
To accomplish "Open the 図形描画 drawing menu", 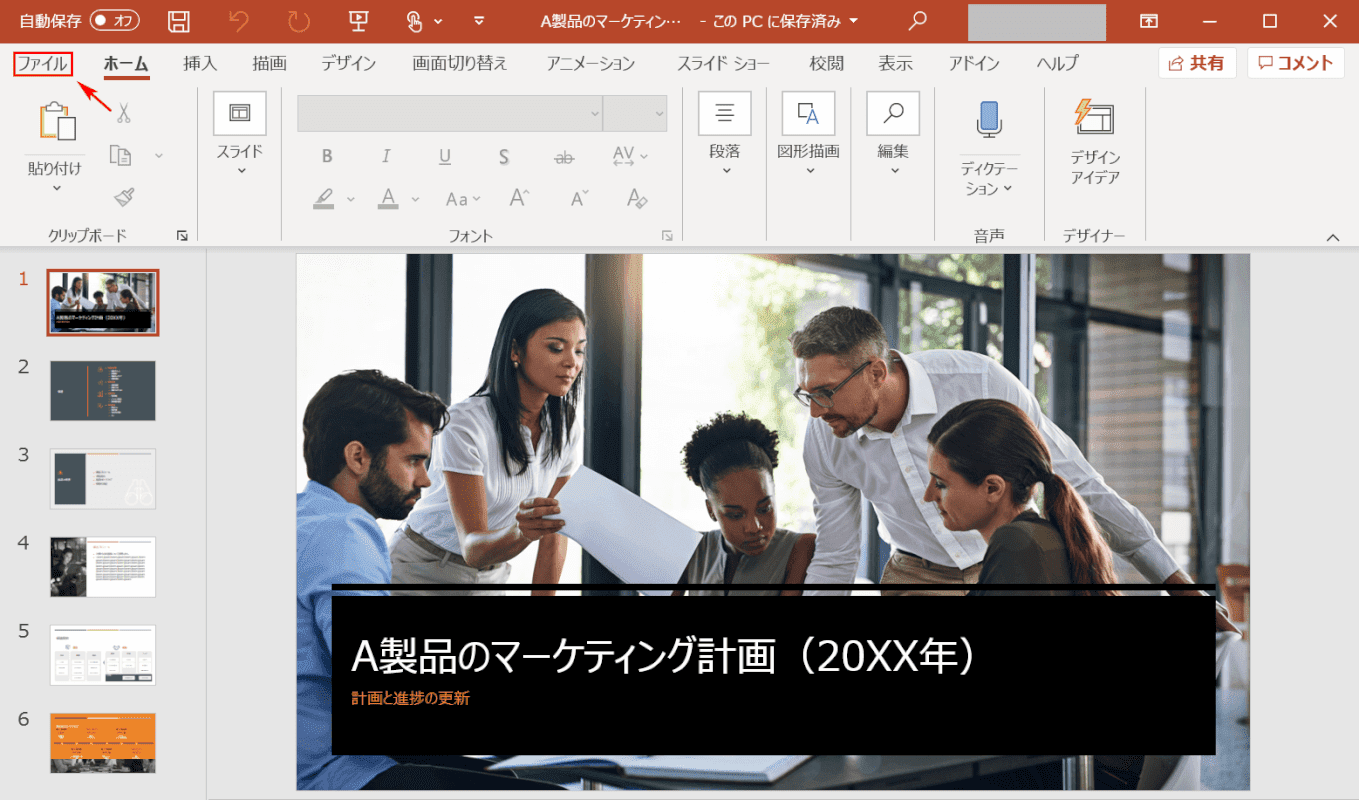I will coord(808,133).
